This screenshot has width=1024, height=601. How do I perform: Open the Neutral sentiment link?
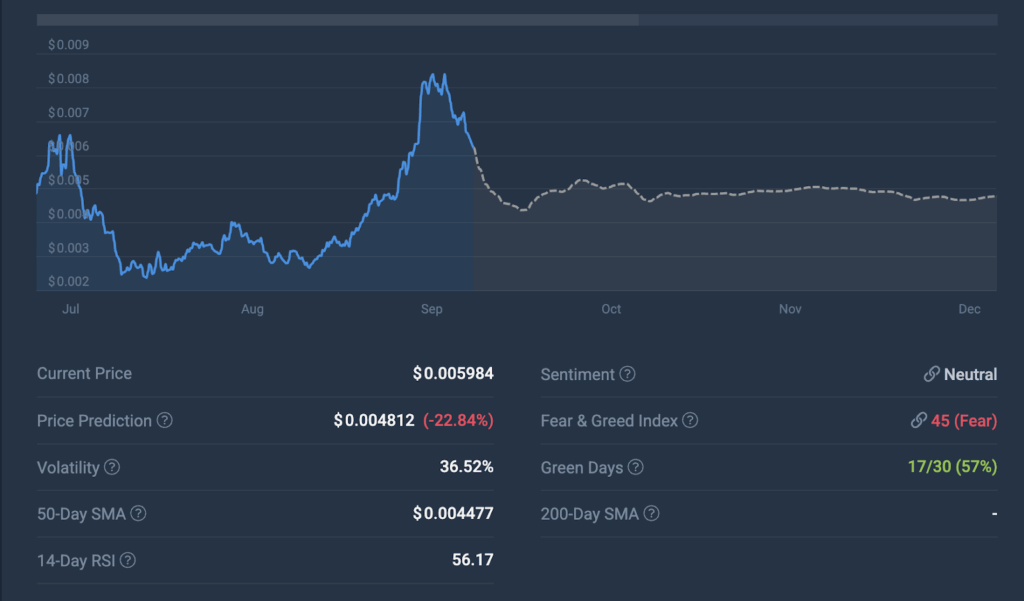click(x=970, y=374)
